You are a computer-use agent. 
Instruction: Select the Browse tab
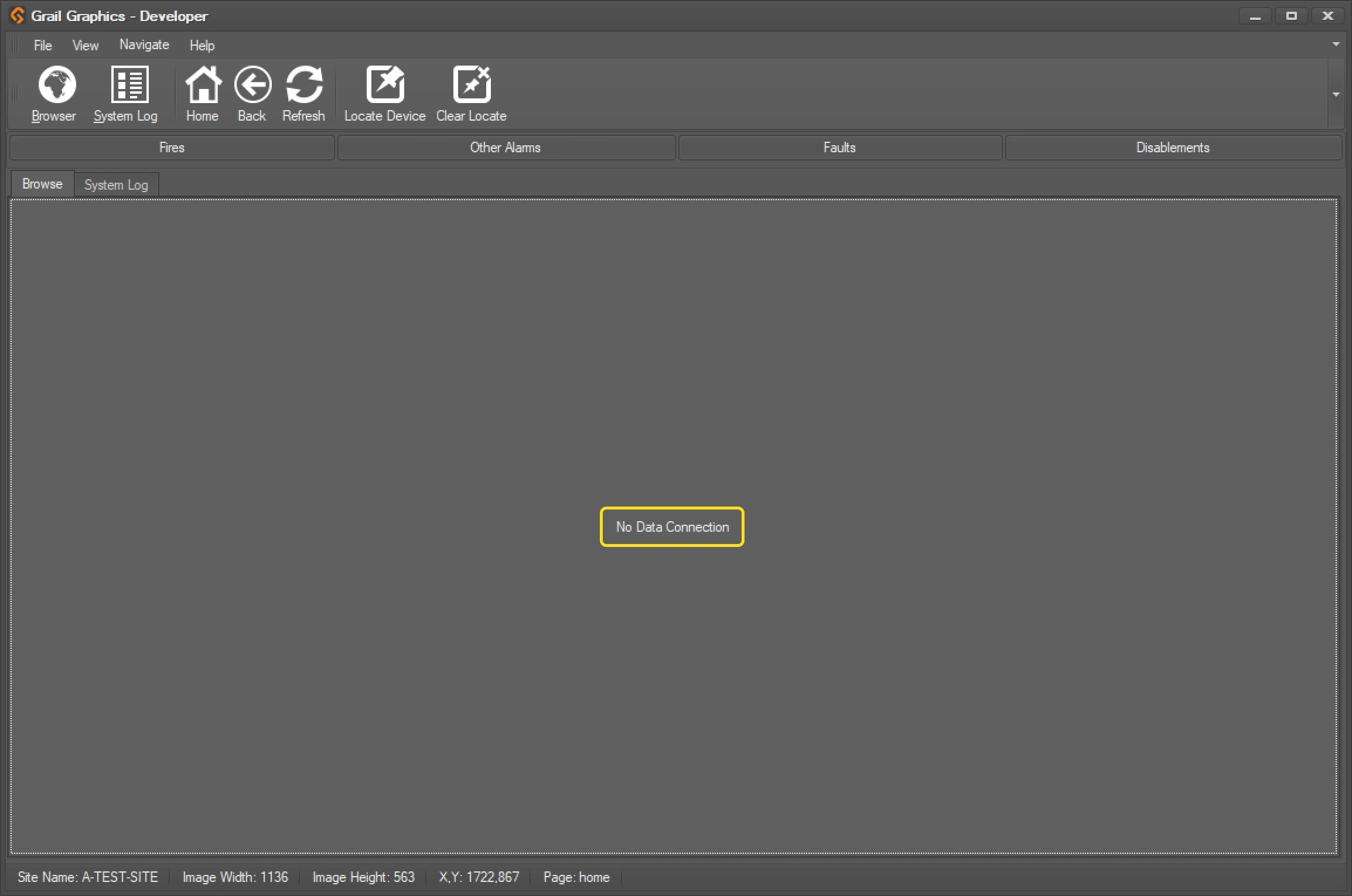[x=42, y=183]
